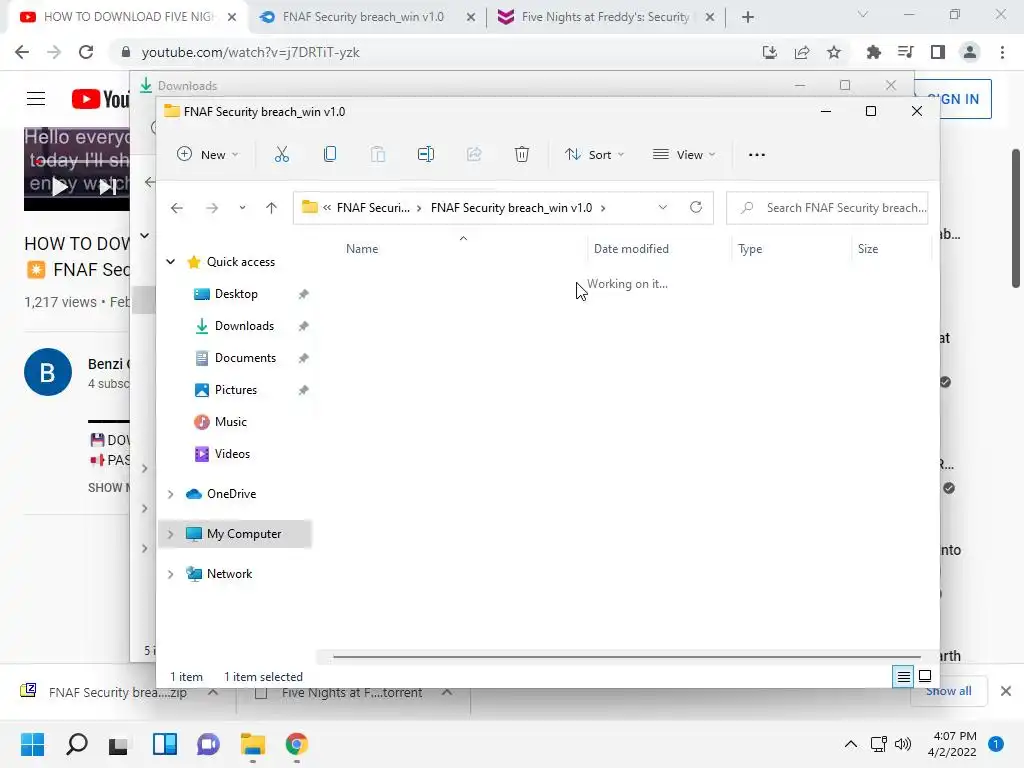Open the Sort dropdown
Image resolution: width=1024 pixels, height=768 pixels.
594,155
